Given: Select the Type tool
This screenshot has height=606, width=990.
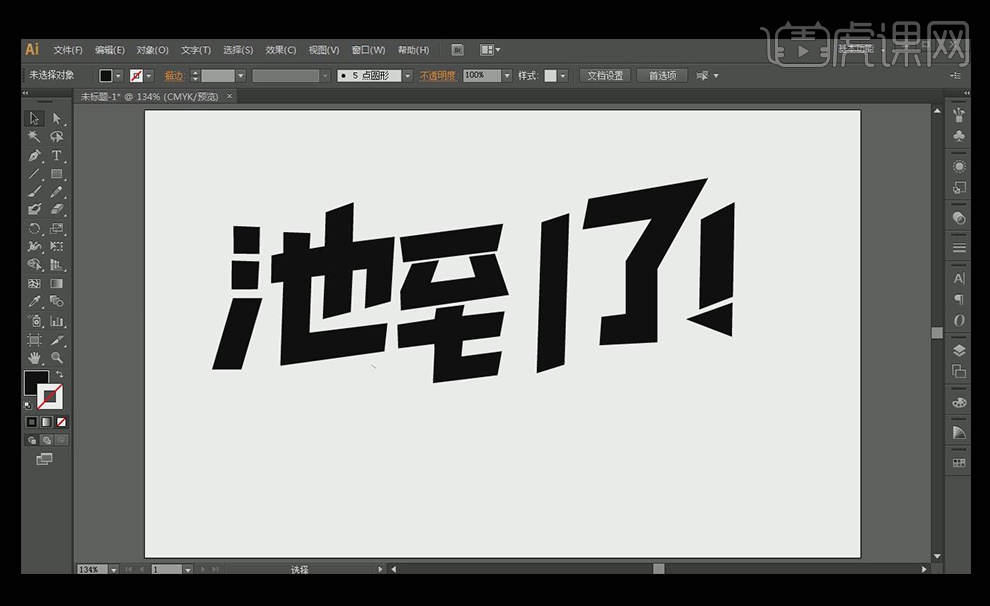Looking at the screenshot, I should [57, 155].
